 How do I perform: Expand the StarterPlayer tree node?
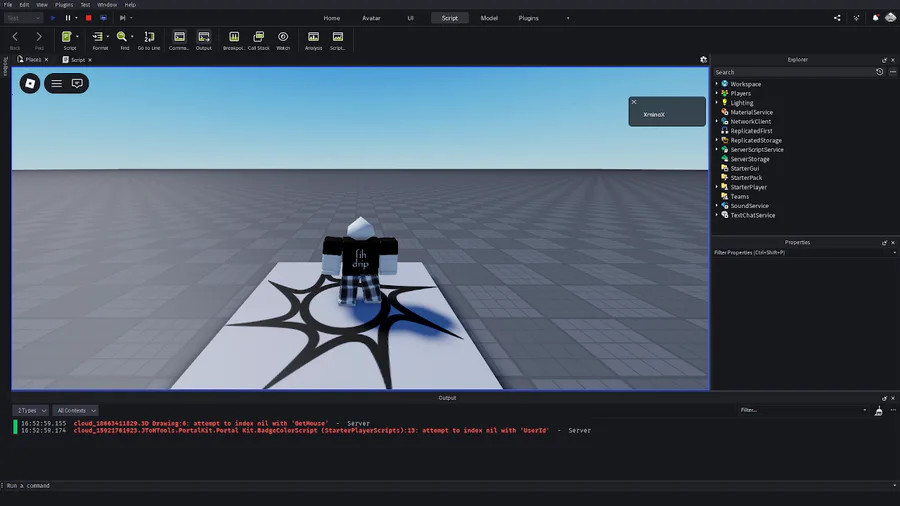pos(716,187)
